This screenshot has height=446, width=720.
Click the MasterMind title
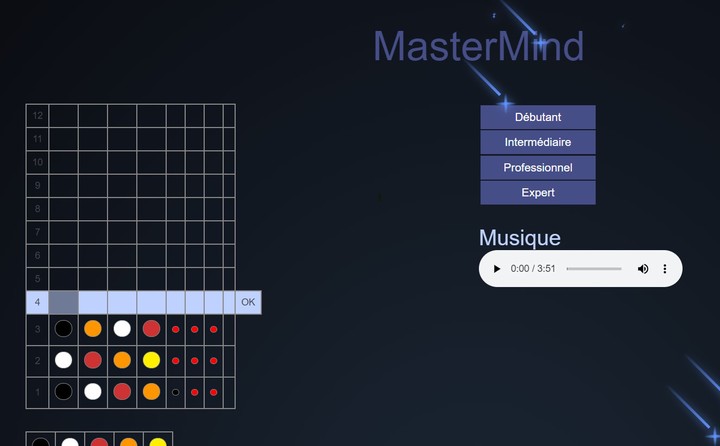478,46
